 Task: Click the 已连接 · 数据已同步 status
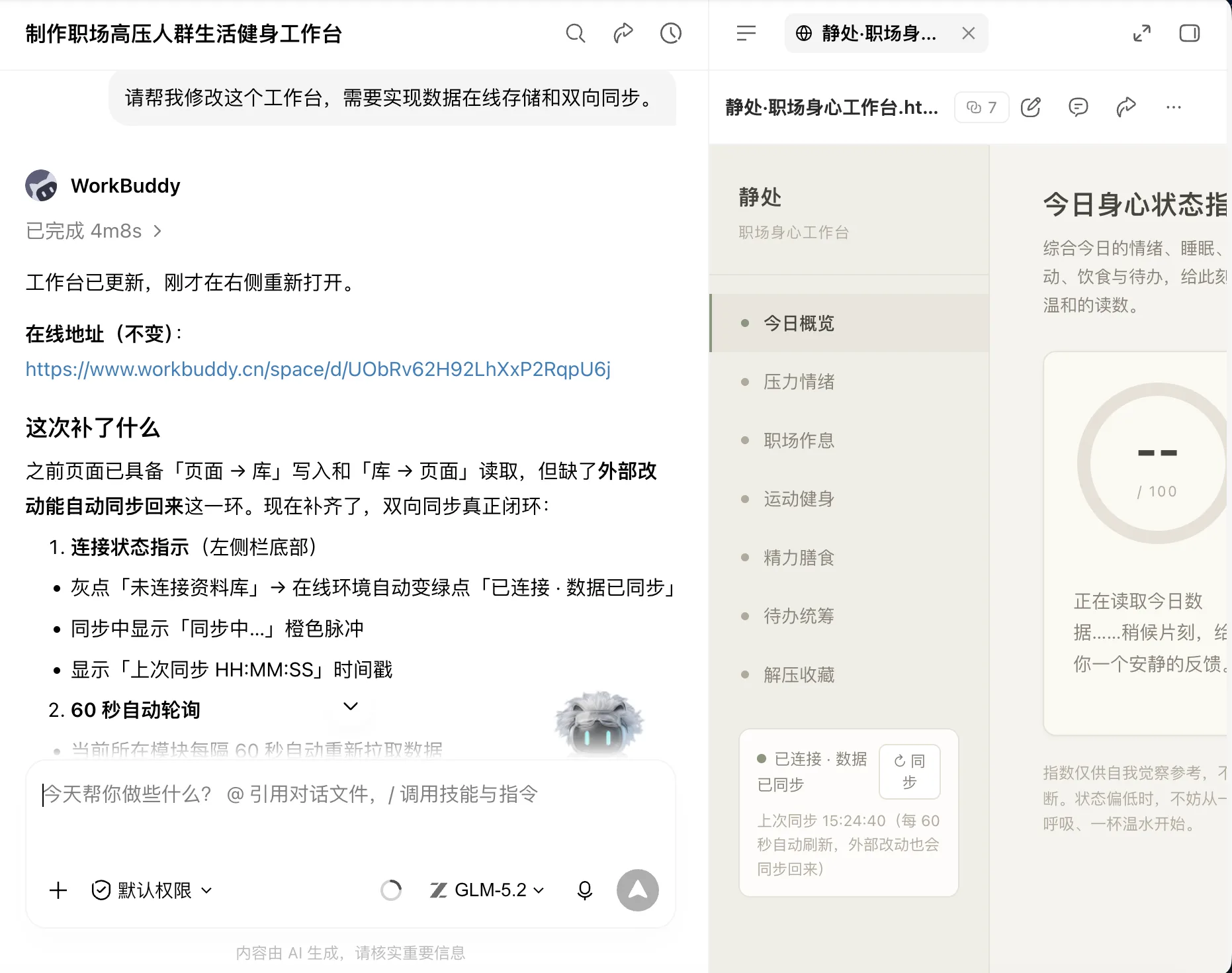812,772
